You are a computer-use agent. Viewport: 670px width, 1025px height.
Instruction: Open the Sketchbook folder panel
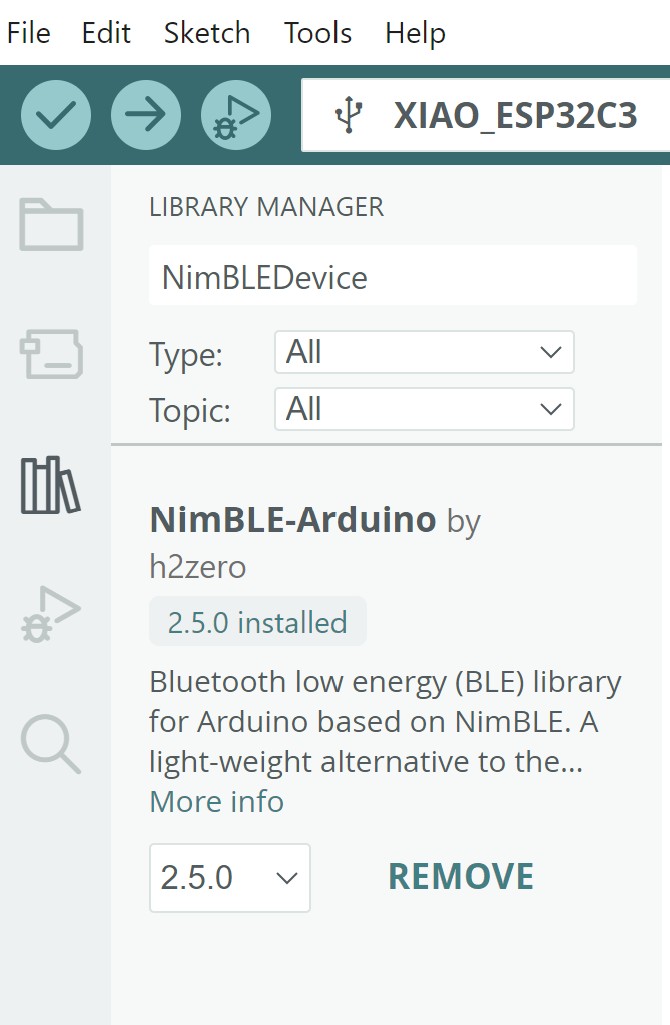point(51,225)
